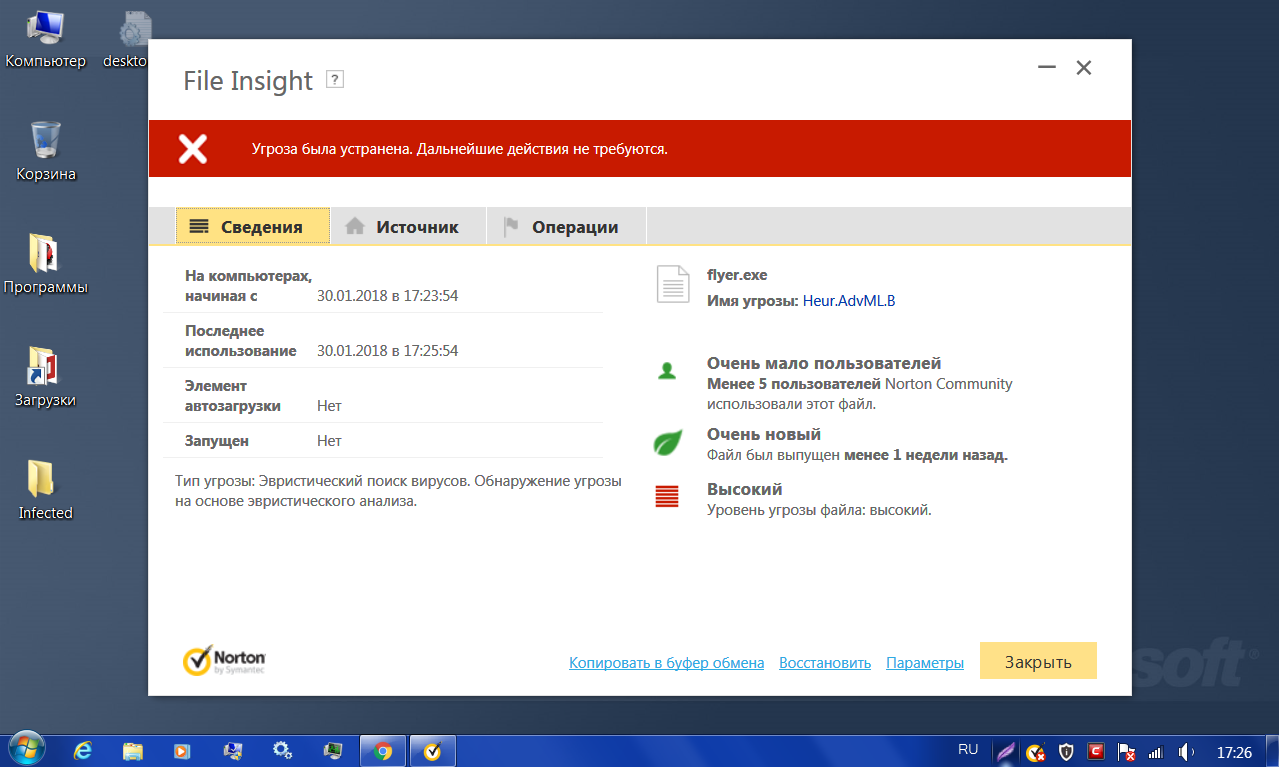Click the flyer.exe file name

pyautogui.click(x=737, y=275)
